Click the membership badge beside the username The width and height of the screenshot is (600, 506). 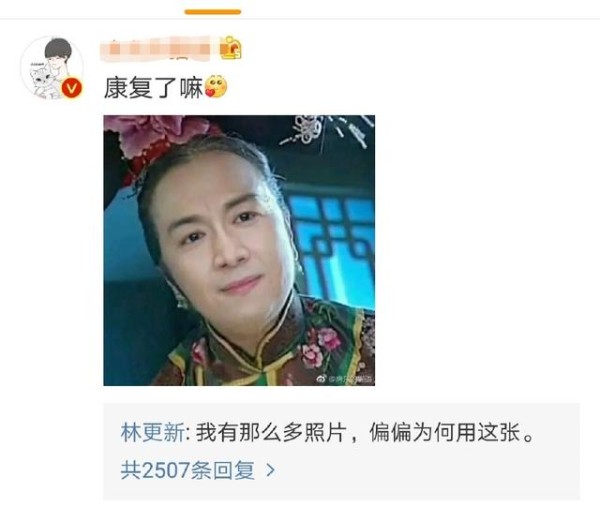[231, 47]
